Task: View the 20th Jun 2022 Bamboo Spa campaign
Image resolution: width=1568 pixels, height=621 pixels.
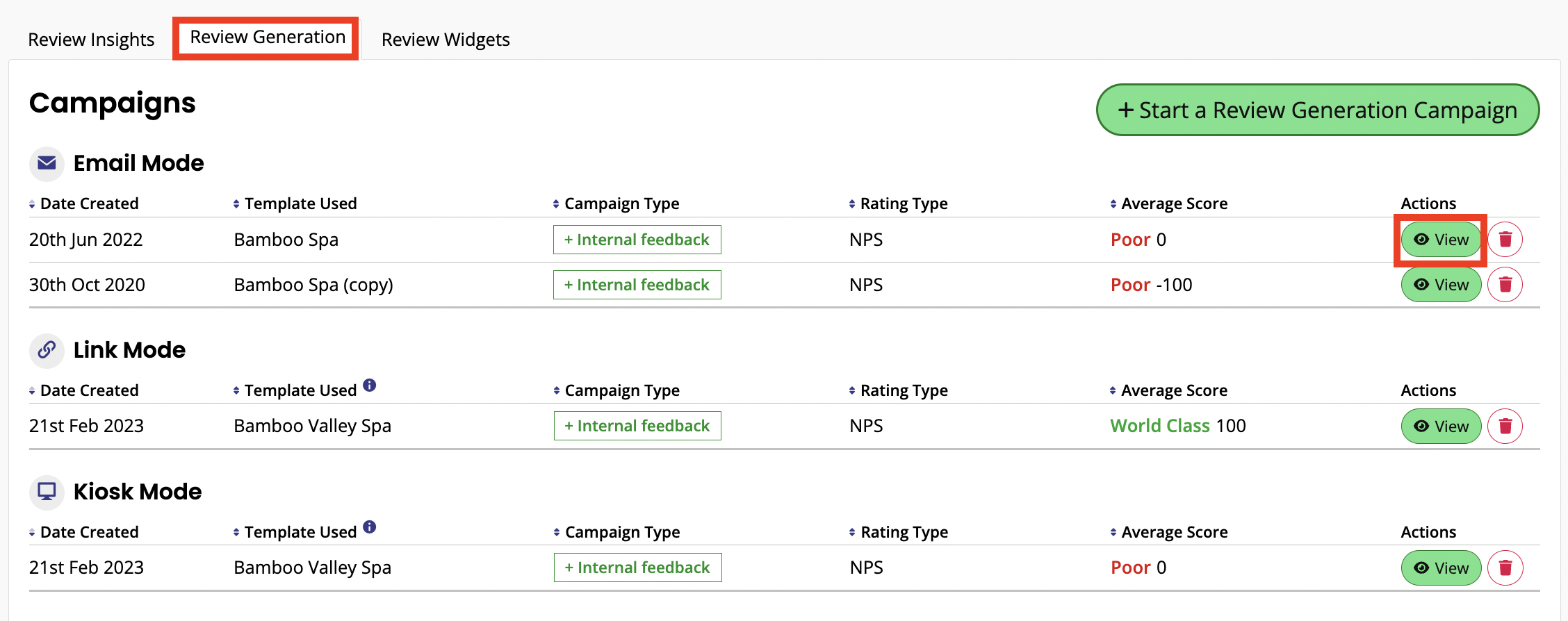Action: click(x=1441, y=240)
